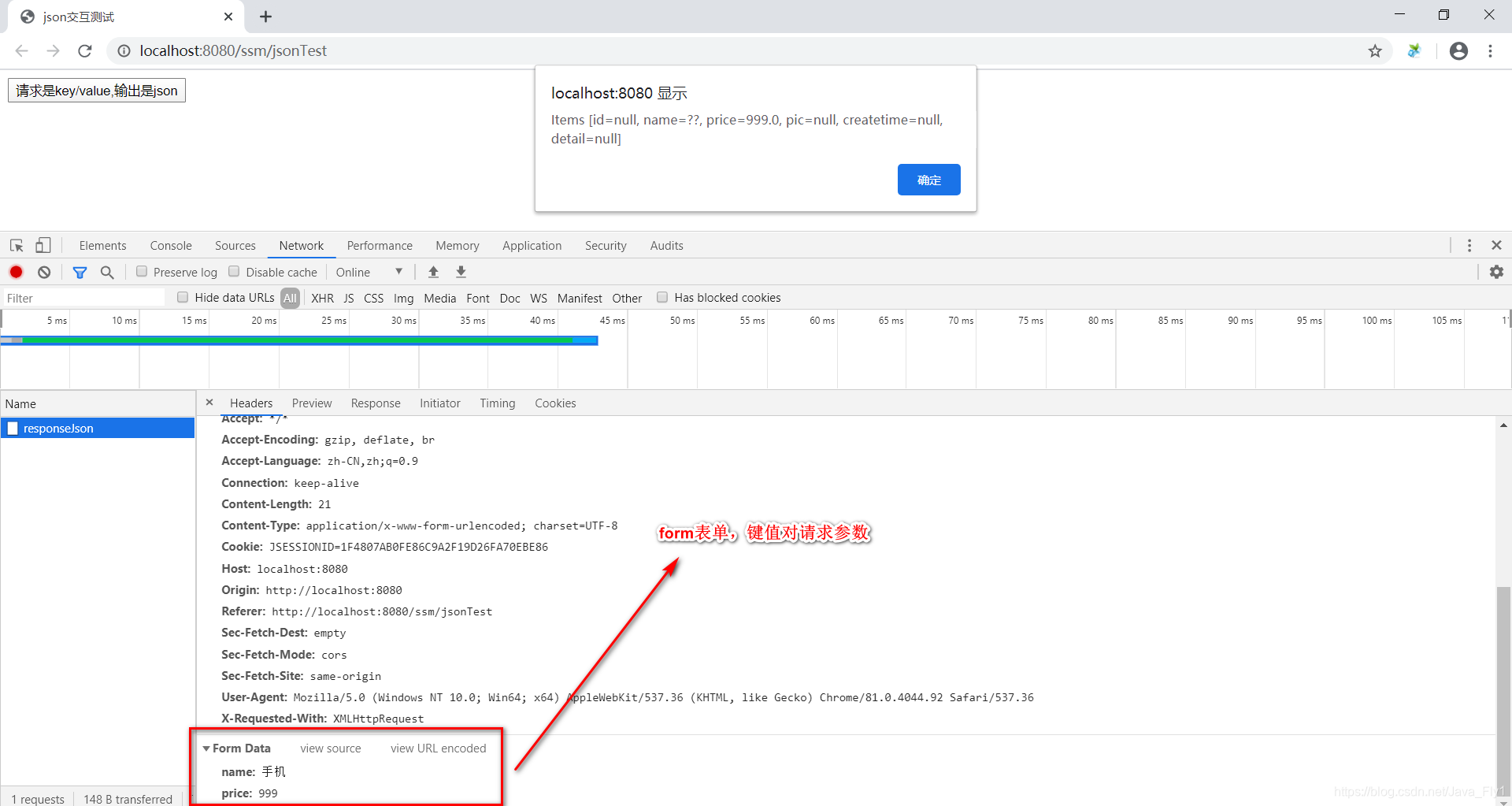The height and width of the screenshot is (806, 1512).
Task: Enable the Disable cache checkbox
Action: pos(234,272)
